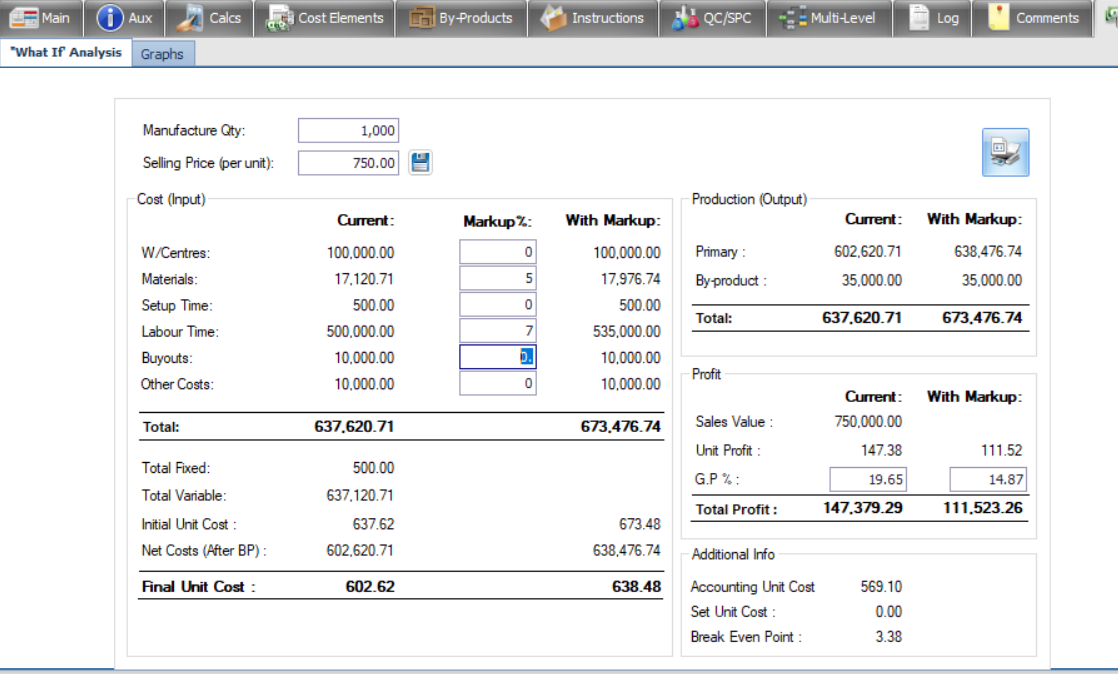The width and height of the screenshot is (1118, 674).
Task: Open the Comments tab
Action: point(1034,18)
